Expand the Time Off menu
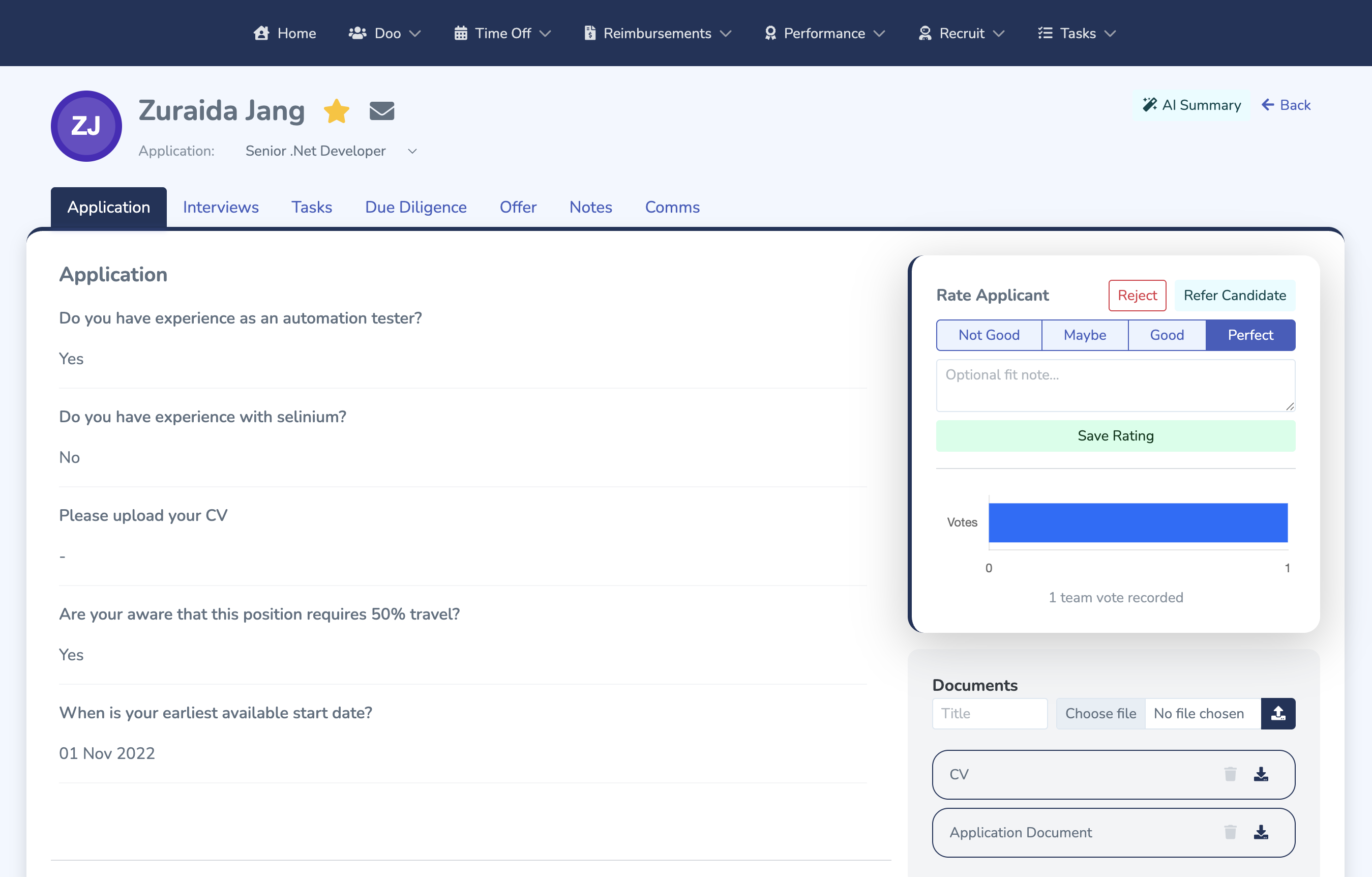Viewport: 1372px width, 877px height. (502, 33)
